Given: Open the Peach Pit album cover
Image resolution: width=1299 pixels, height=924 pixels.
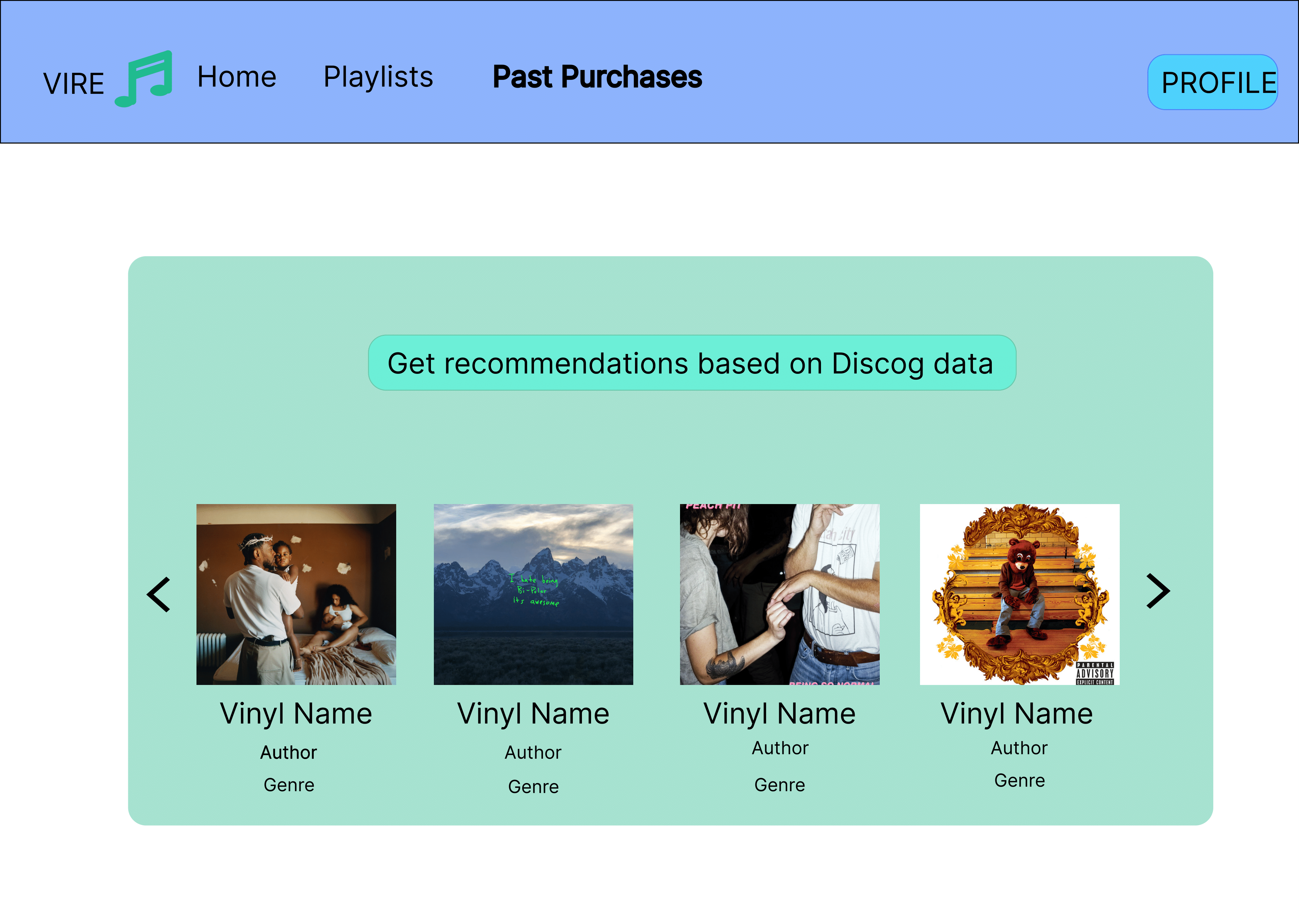Looking at the screenshot, I should click(779, 594).
